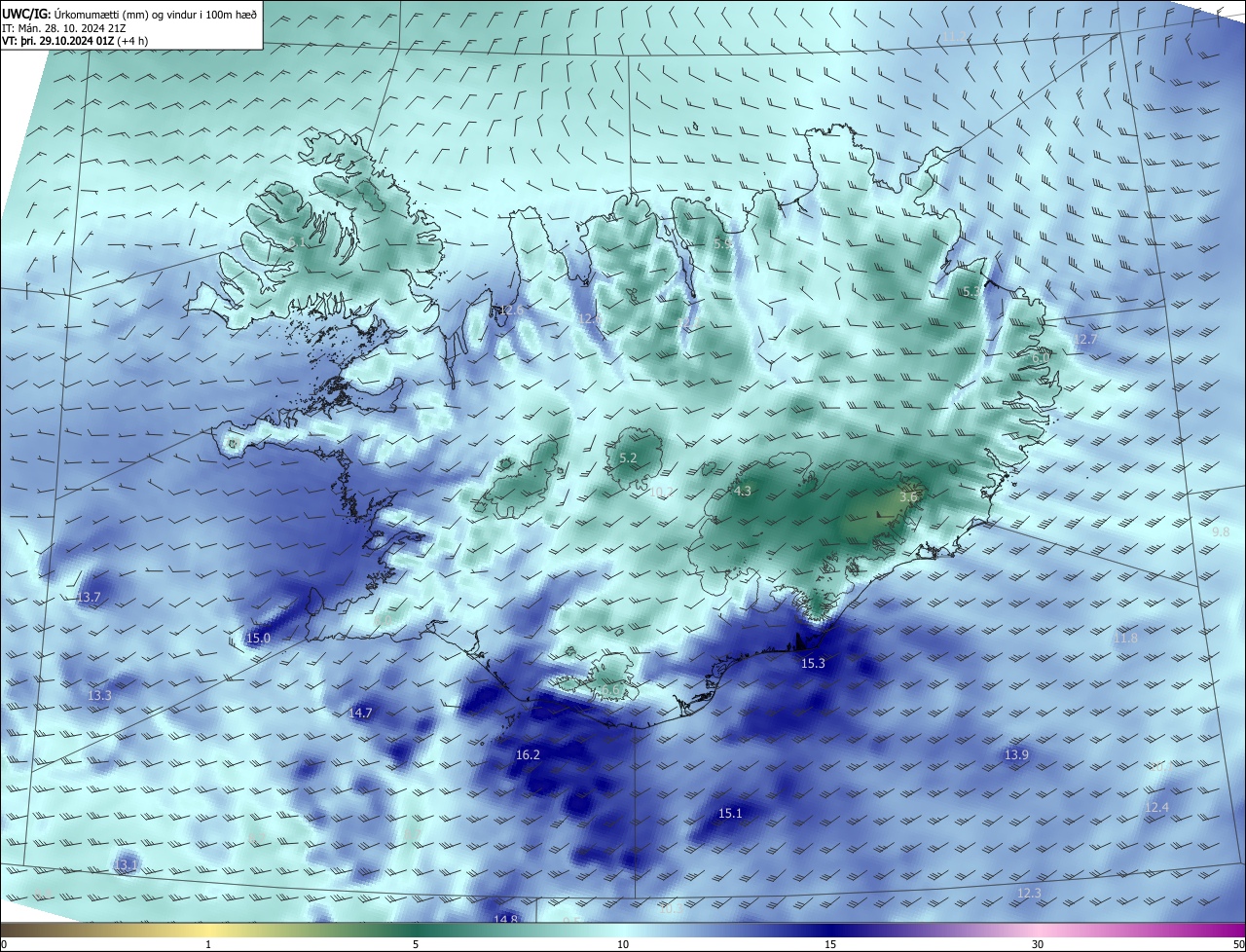
Task: Click the 11.8 value label
Action: tap(1124, 638)
